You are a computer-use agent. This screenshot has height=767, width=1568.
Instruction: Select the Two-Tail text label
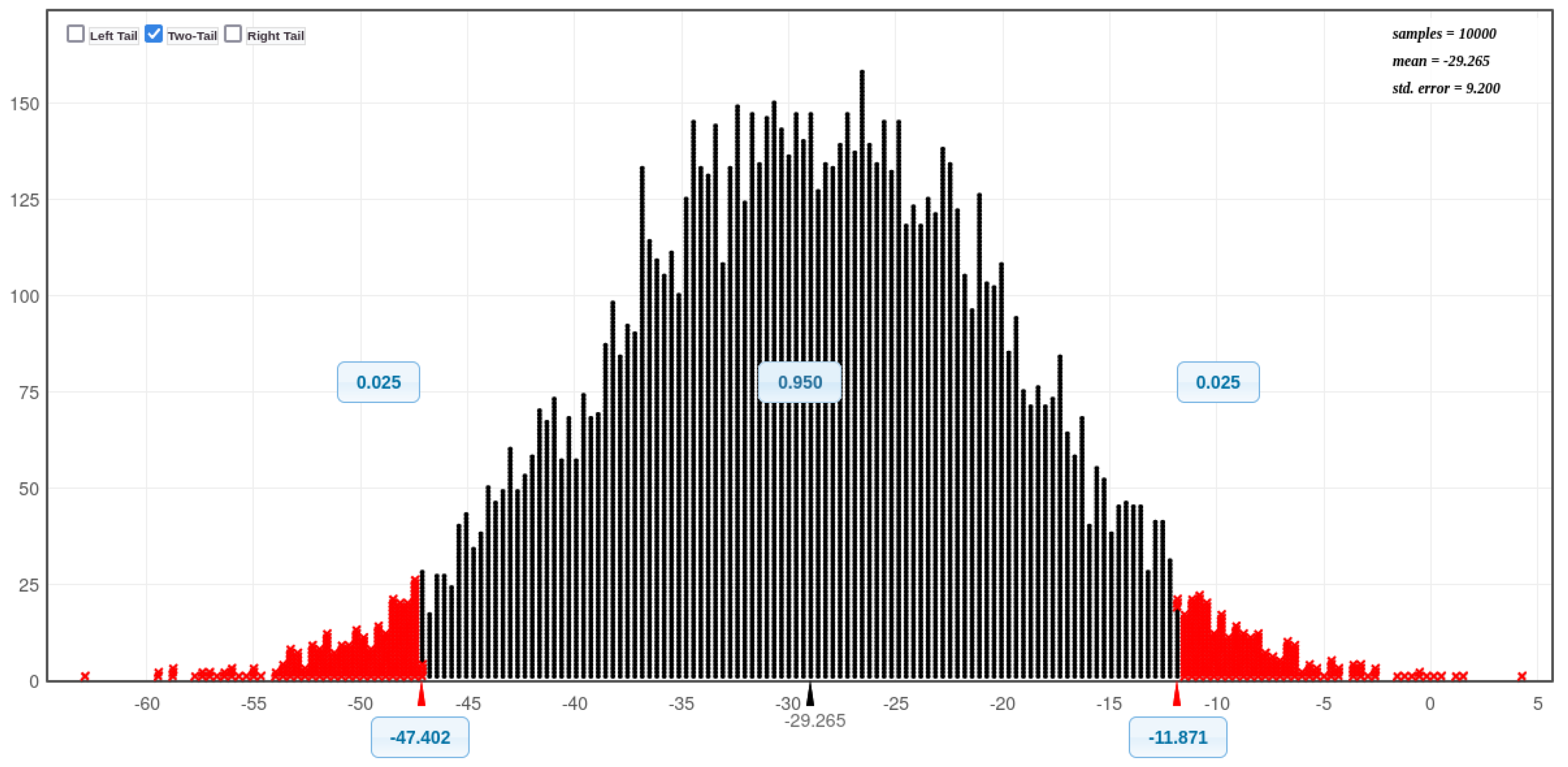192,36
